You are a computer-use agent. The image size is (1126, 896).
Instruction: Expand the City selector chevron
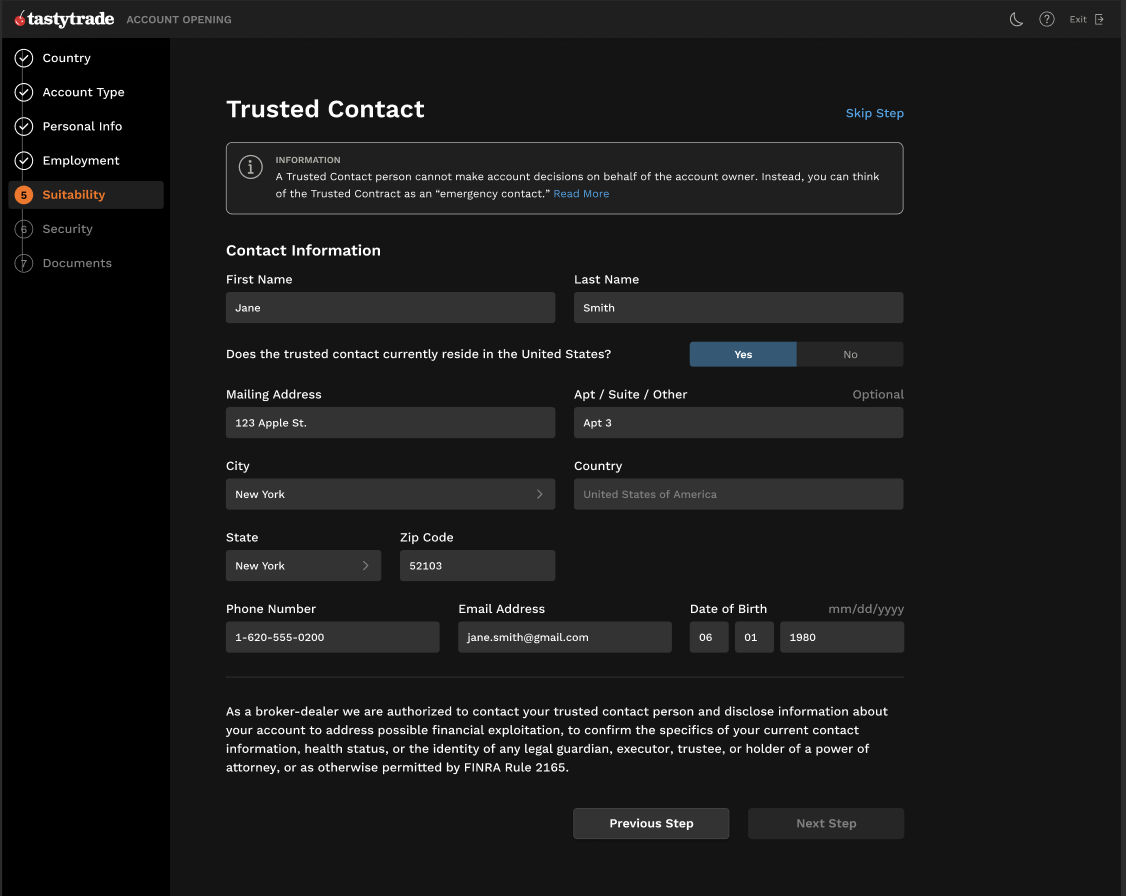(x=539, y=495)
